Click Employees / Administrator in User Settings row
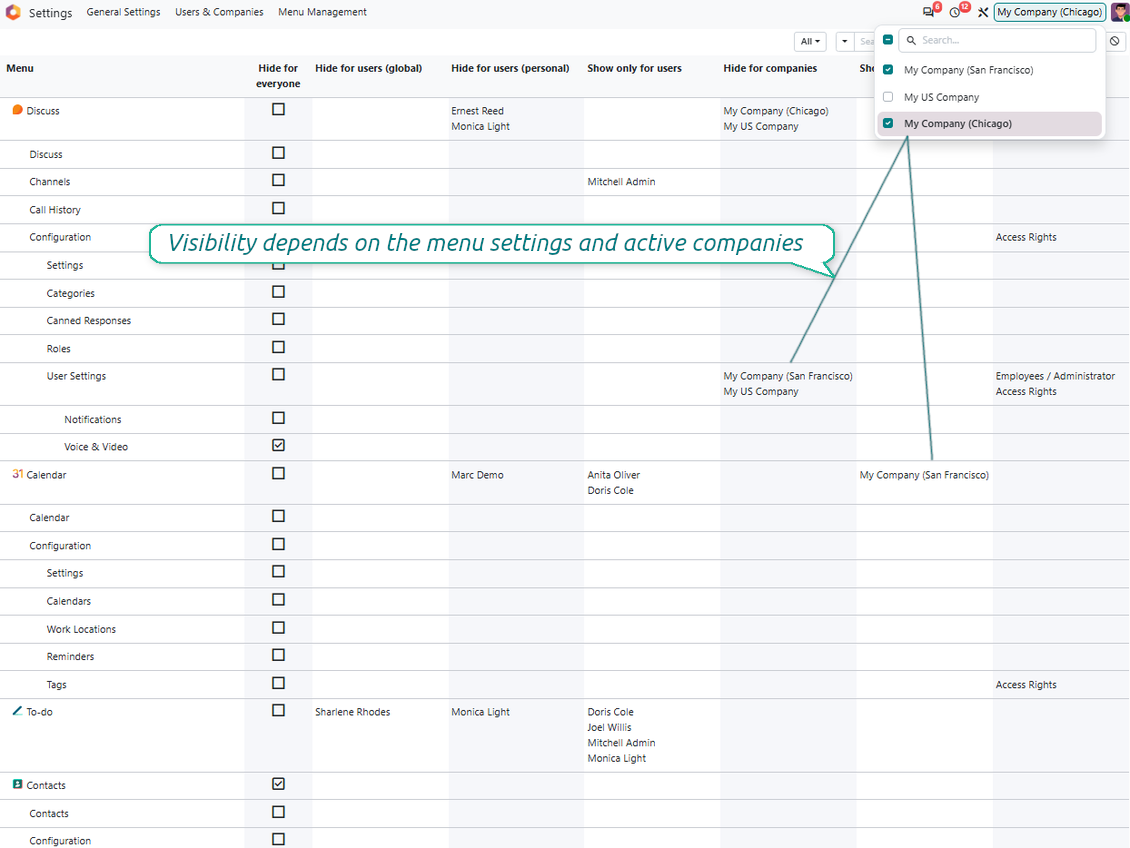This screenshot has height=848, width=1130. (1055, 376)
